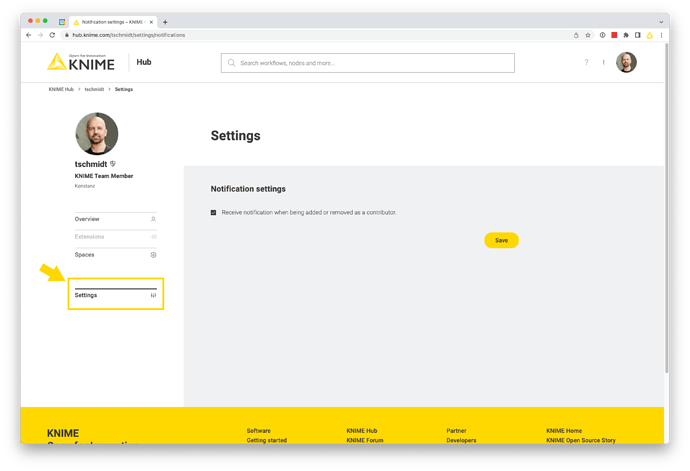Bookmark page with the star icon
690x471 pixels.
pyautogui.click(x=588, y=35)
